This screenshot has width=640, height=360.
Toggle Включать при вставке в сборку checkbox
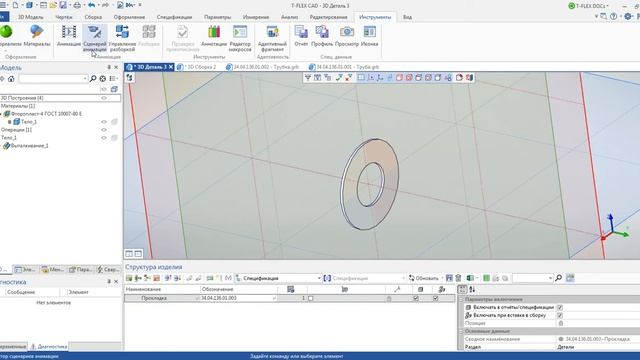pyautogui.click(x=560, y=316)
